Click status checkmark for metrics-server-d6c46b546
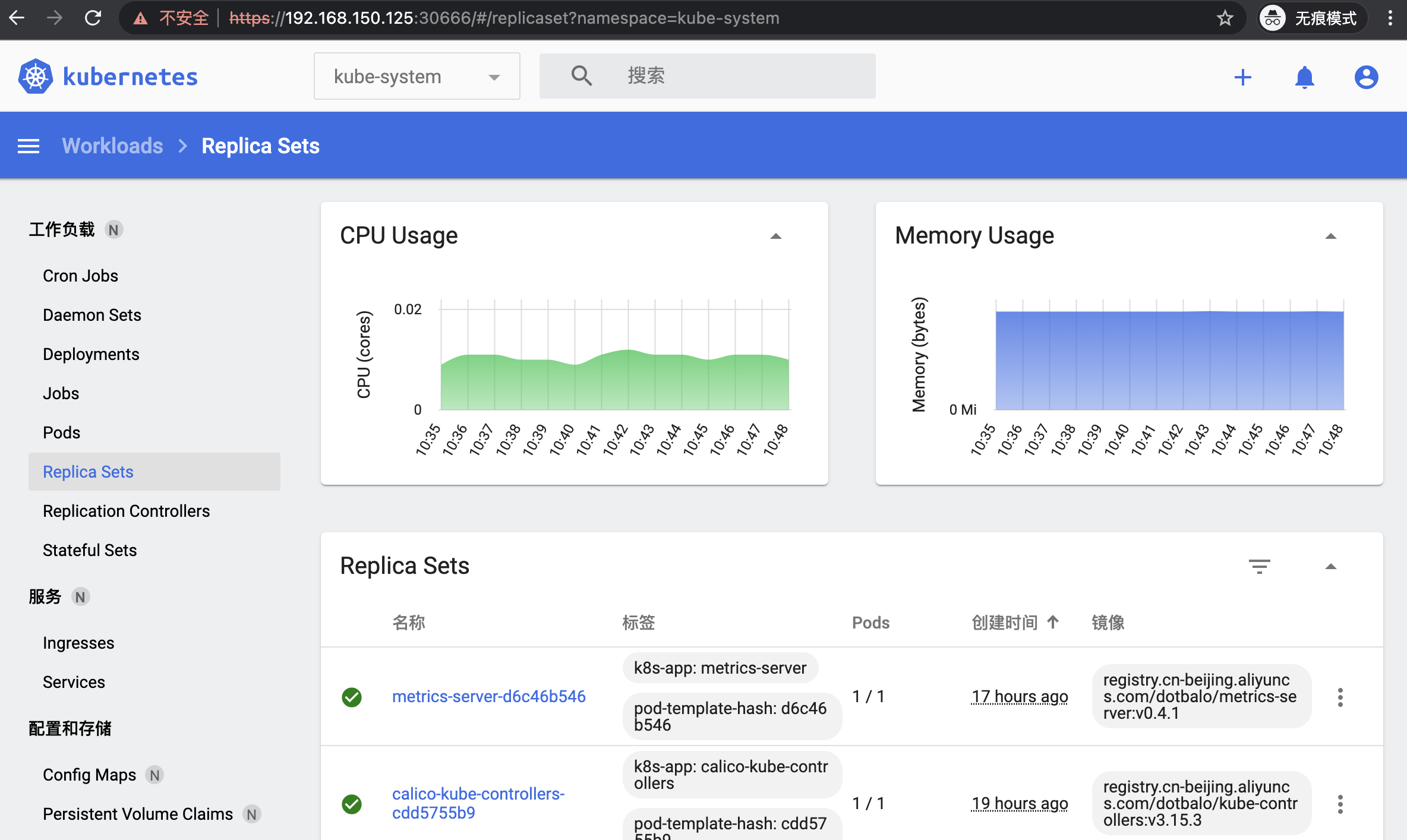1407x840 pixels. [351, 697]
